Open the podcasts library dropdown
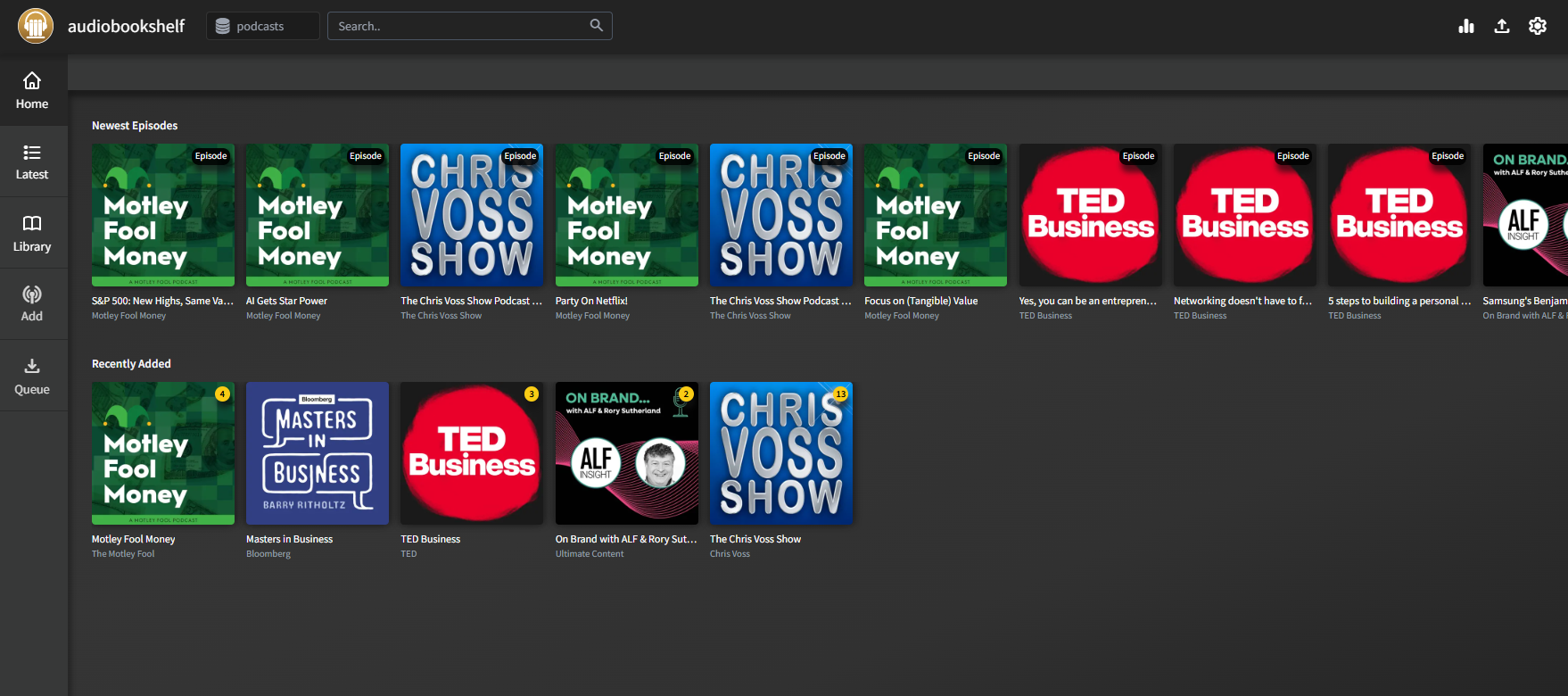This screenshot has width=1568, height=696. click(263, 26)
